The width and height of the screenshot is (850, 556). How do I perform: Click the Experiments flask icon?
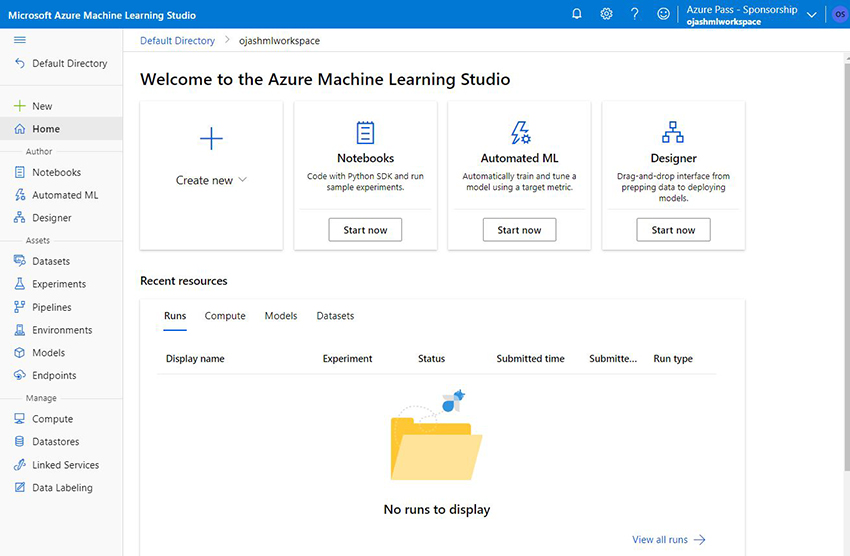(x=20, y=283)
